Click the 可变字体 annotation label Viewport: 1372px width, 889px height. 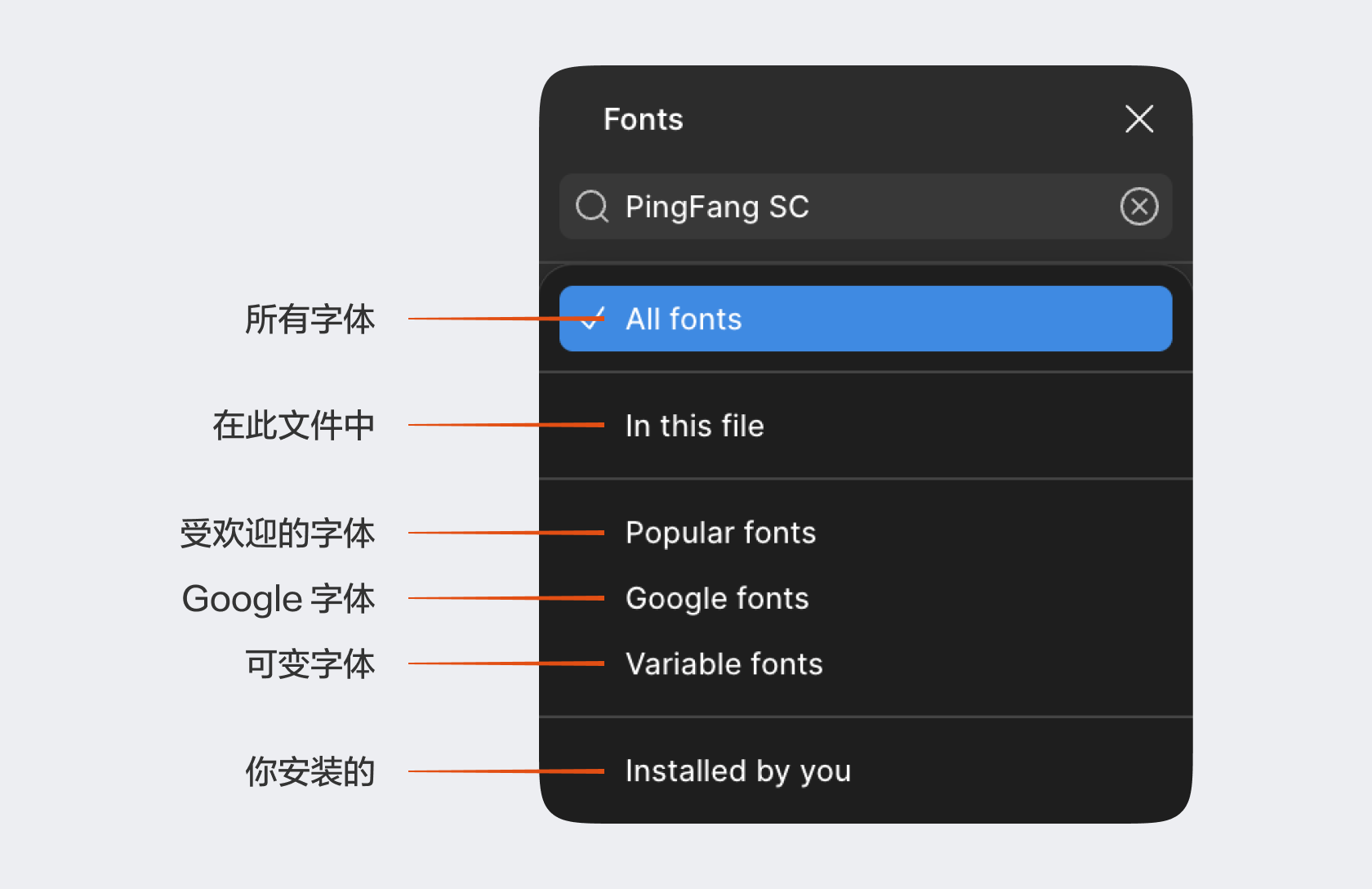pyautogui.click(x=310, y=663)
